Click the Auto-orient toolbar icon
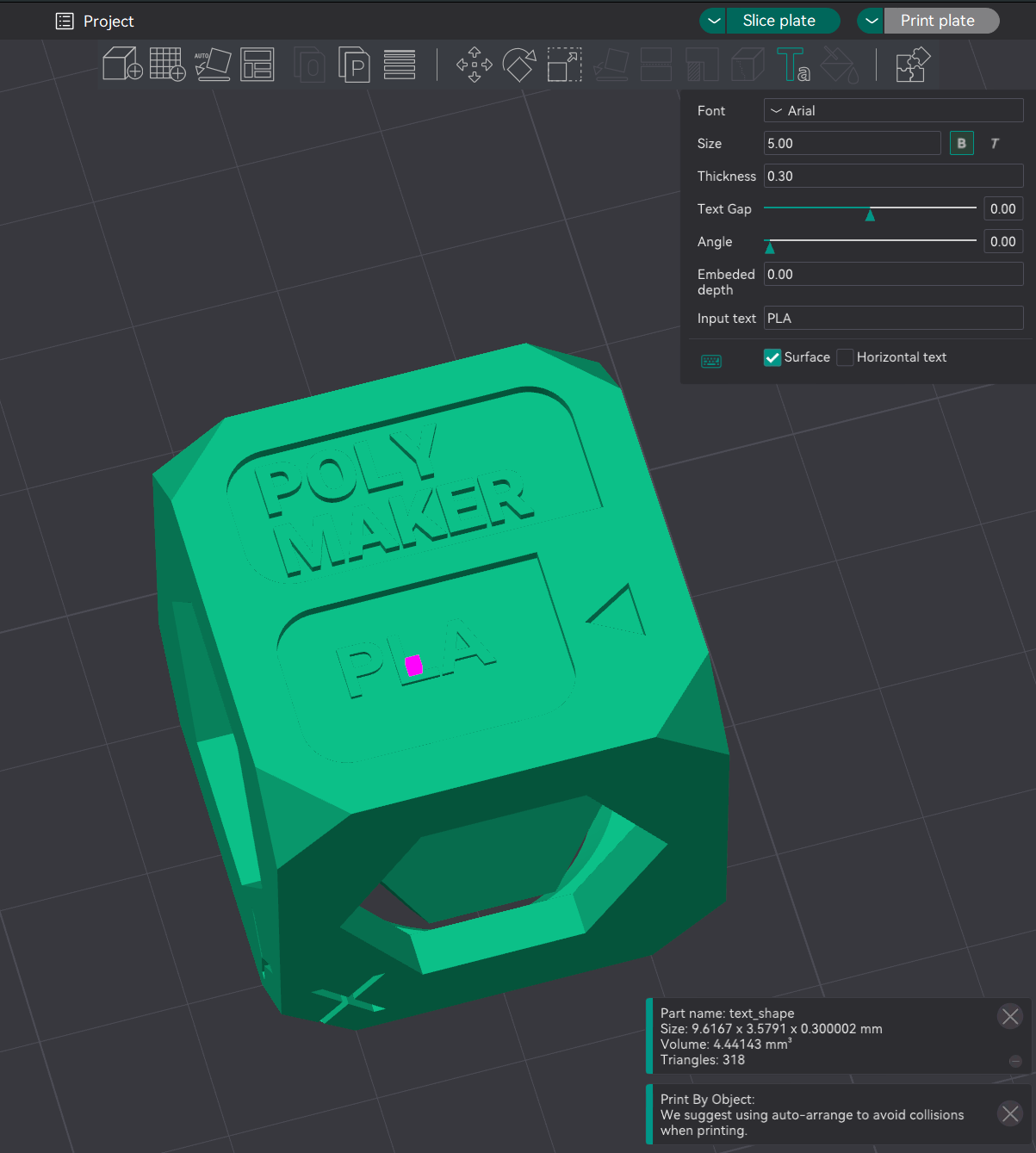 click(213, 64)
